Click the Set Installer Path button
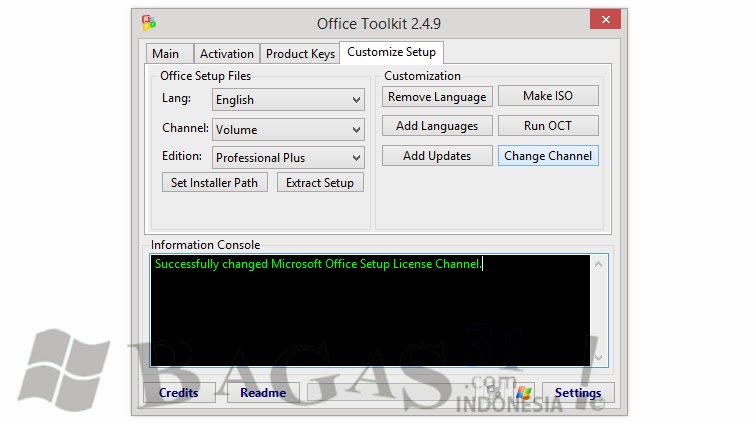 [214, 183]
